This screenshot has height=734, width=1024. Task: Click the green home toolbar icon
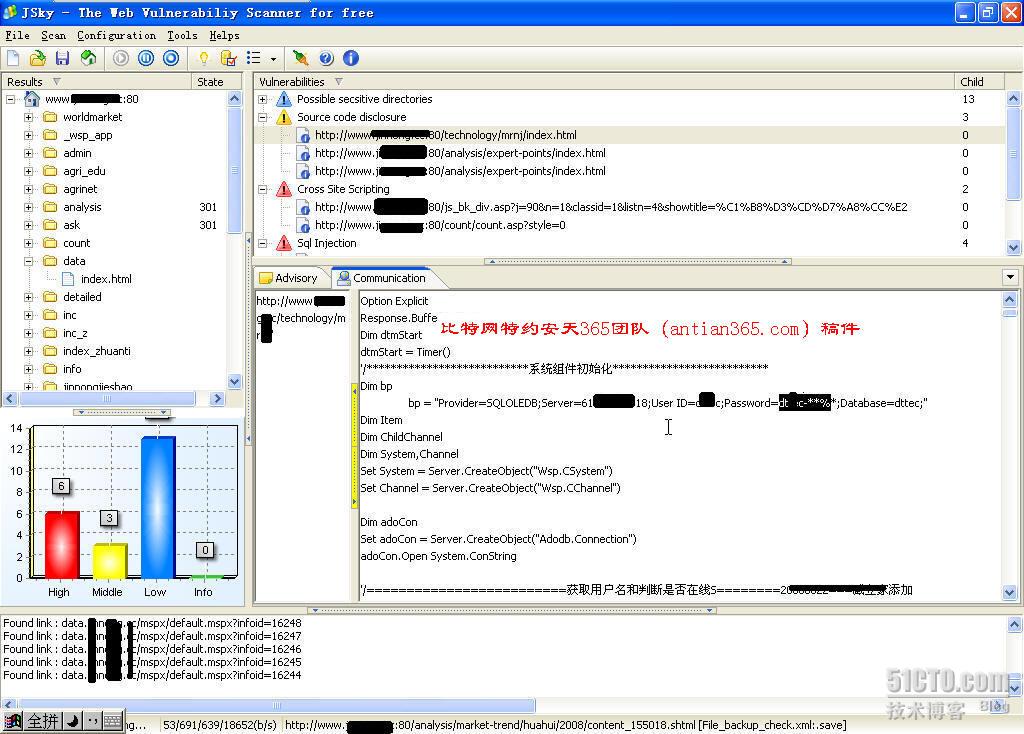tap(88, 58)
